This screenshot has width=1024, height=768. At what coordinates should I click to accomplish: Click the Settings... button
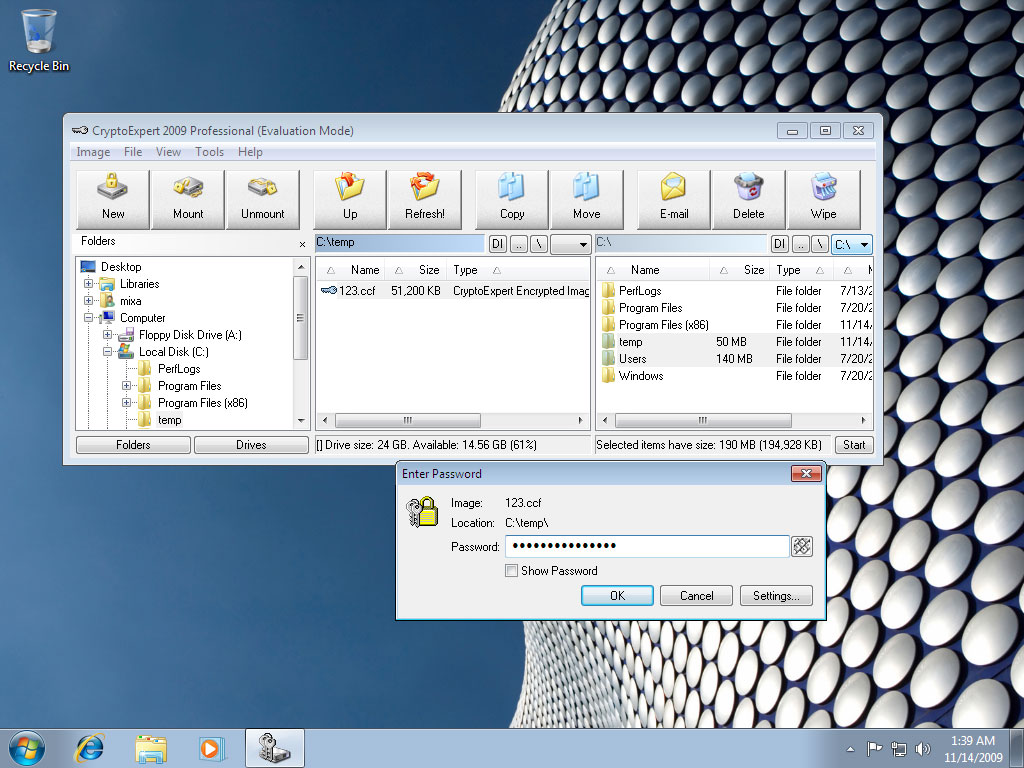776,595
